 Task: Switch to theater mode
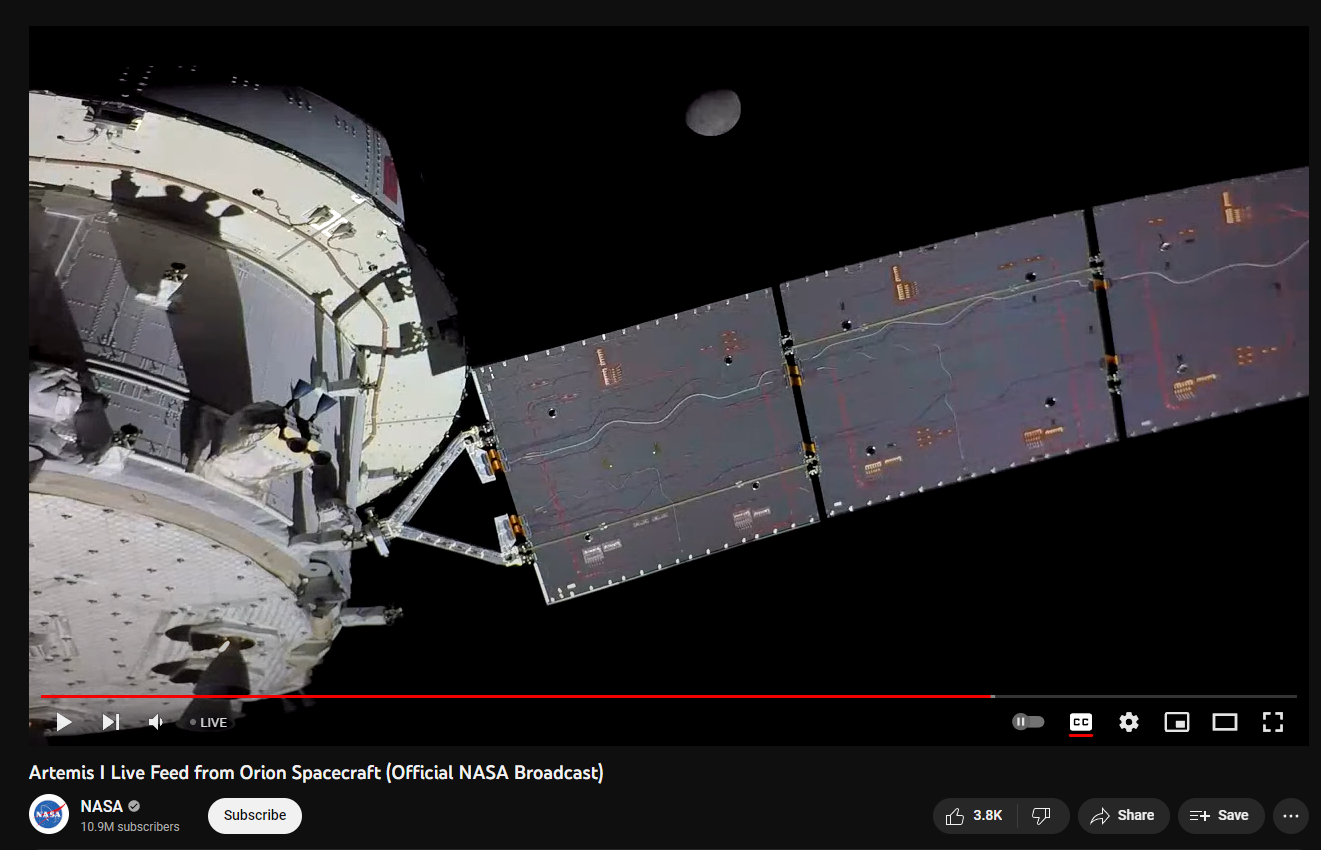[1225, 722]
